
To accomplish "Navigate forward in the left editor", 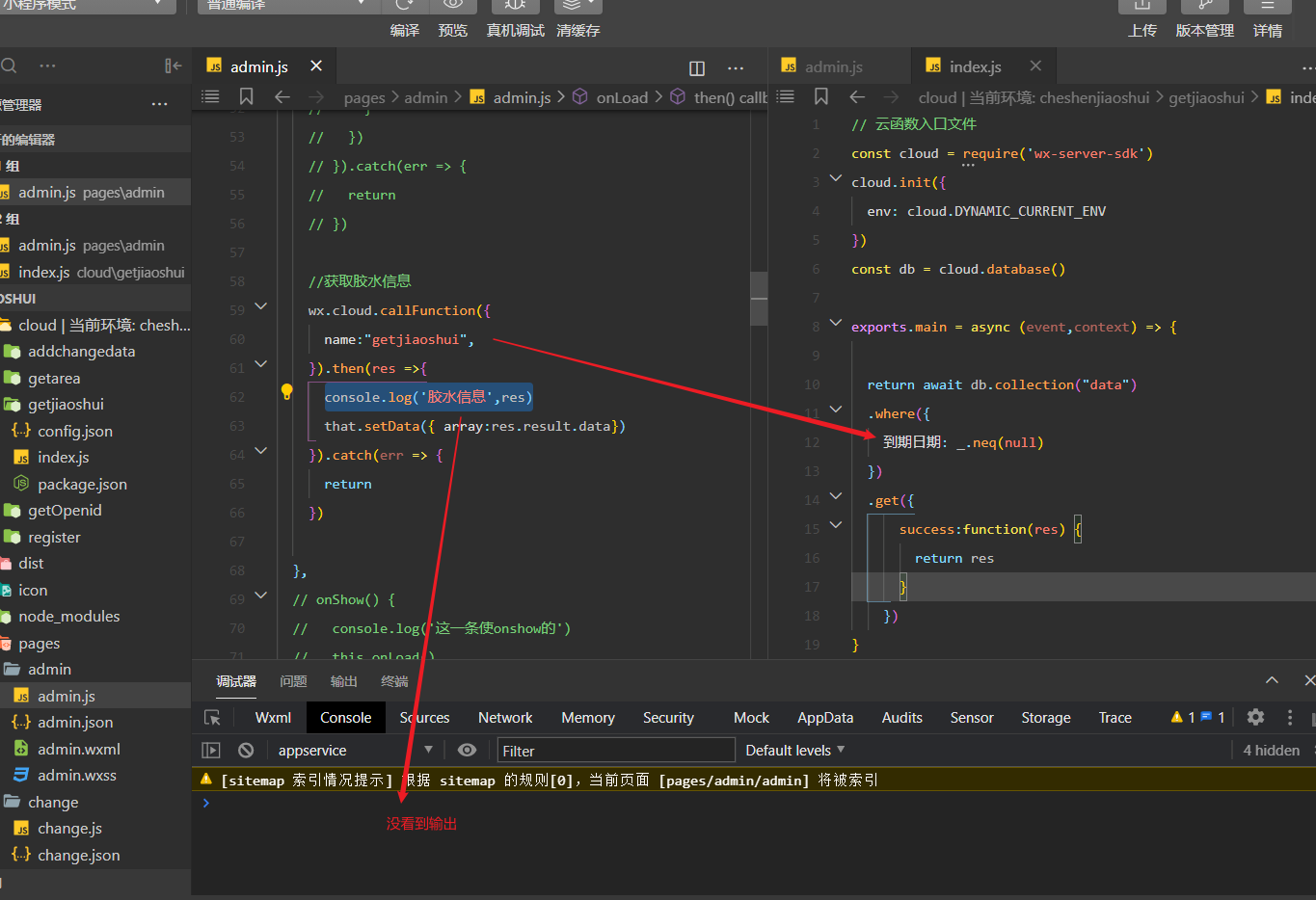I will [316, 96].
